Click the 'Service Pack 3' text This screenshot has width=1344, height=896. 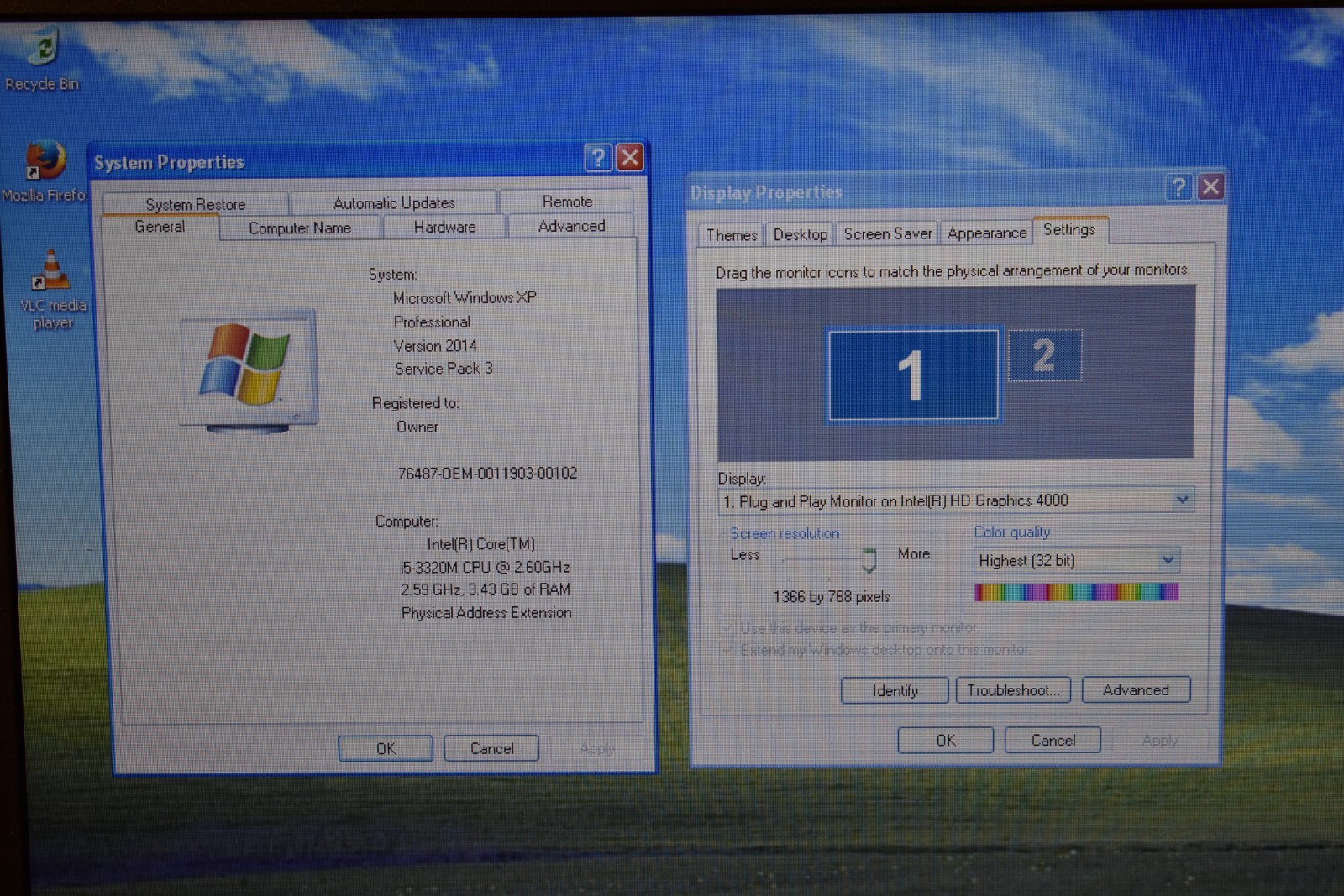click(x=444, y=369)
